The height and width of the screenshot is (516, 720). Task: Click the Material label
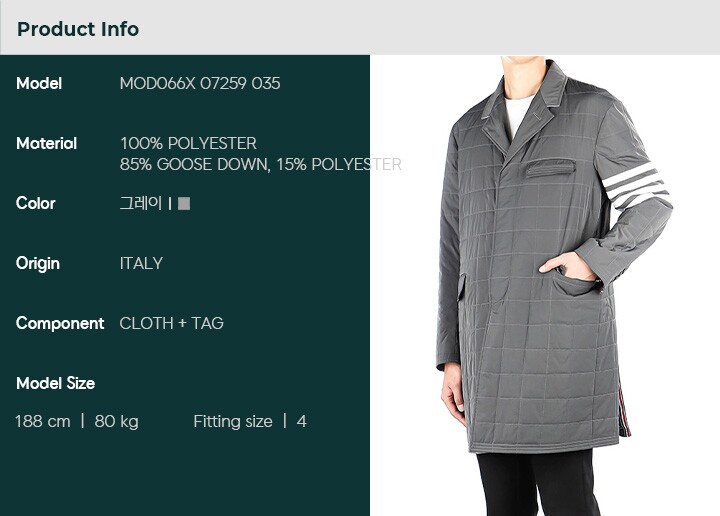pyautogui.click(x=46, y=143)
